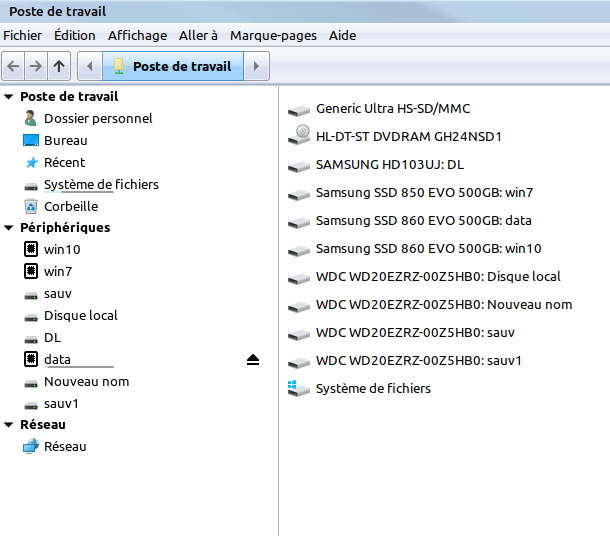Select Disque local under Périphériques

[81, 315]
